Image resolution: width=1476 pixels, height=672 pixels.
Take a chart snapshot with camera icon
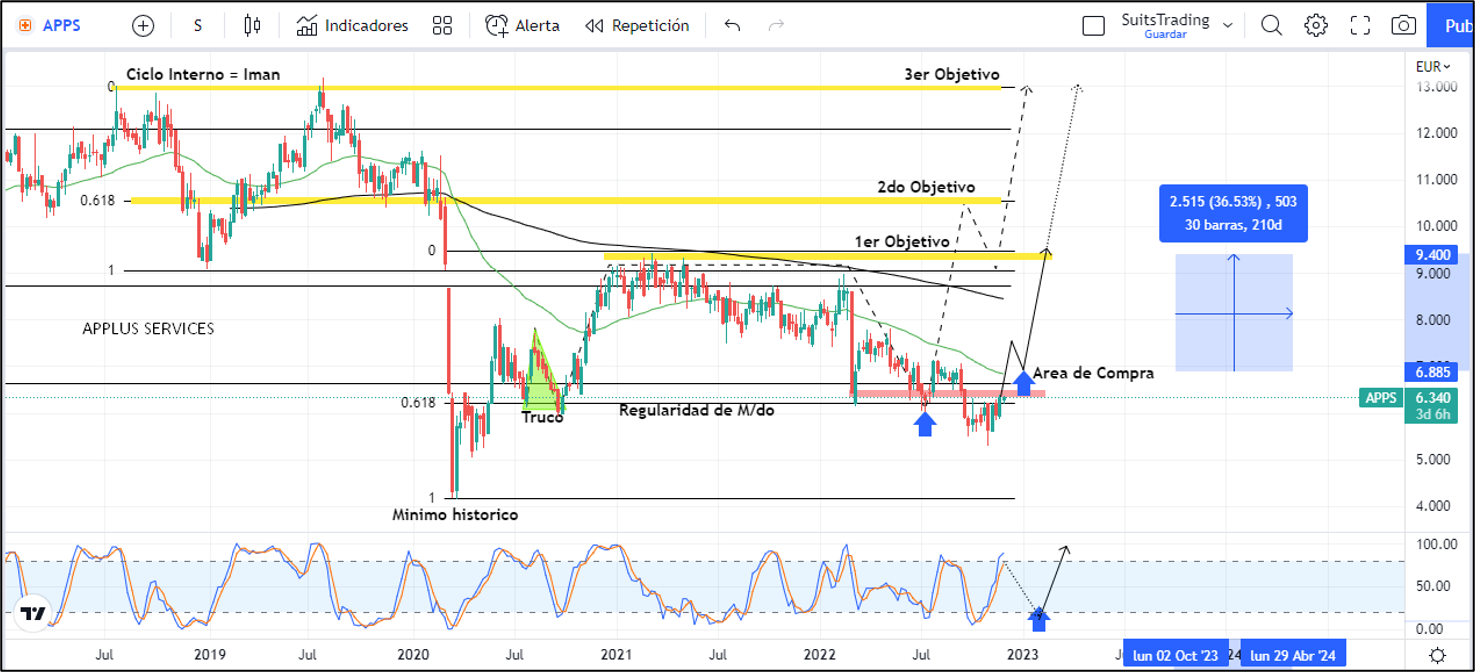(x=1404, y=26)
